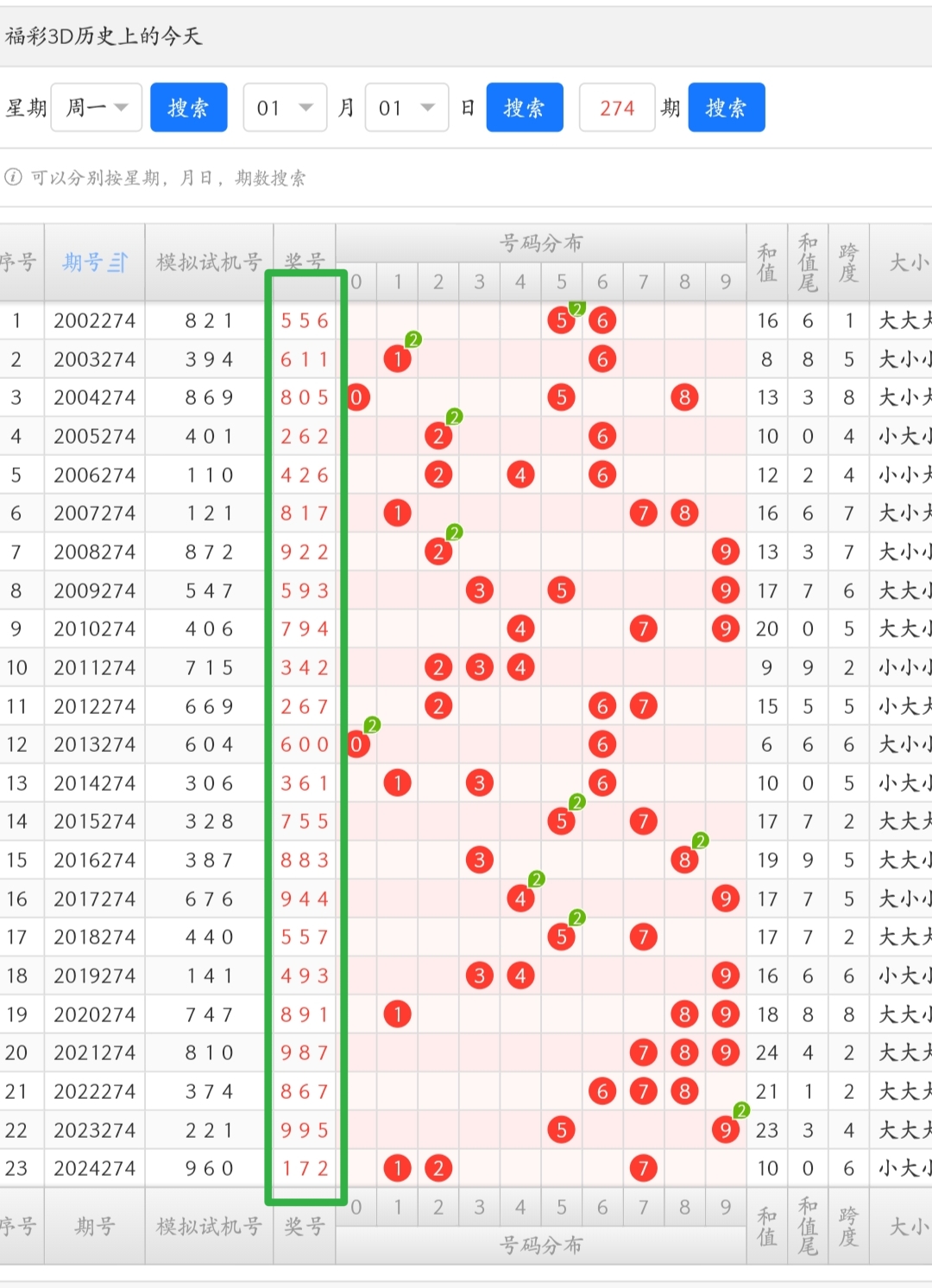This screenshot has width=932, height=1288.
Task: Click the 模拟试机号 top column header
Action: [x=209, y=262]
